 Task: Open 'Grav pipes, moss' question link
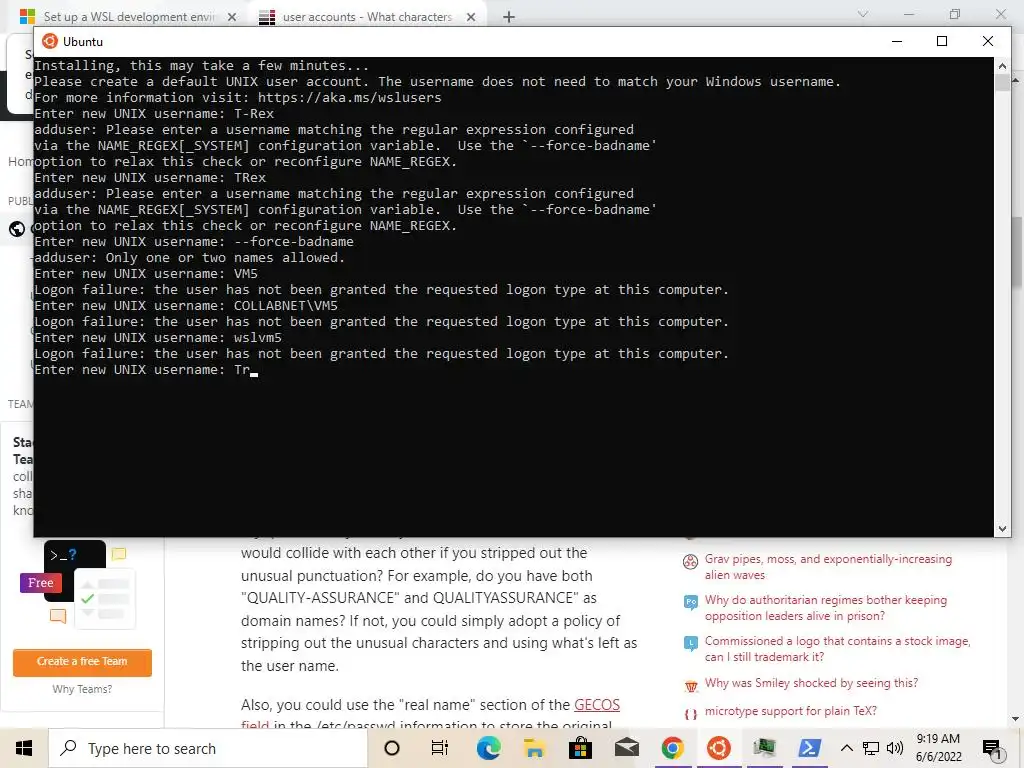828,567
